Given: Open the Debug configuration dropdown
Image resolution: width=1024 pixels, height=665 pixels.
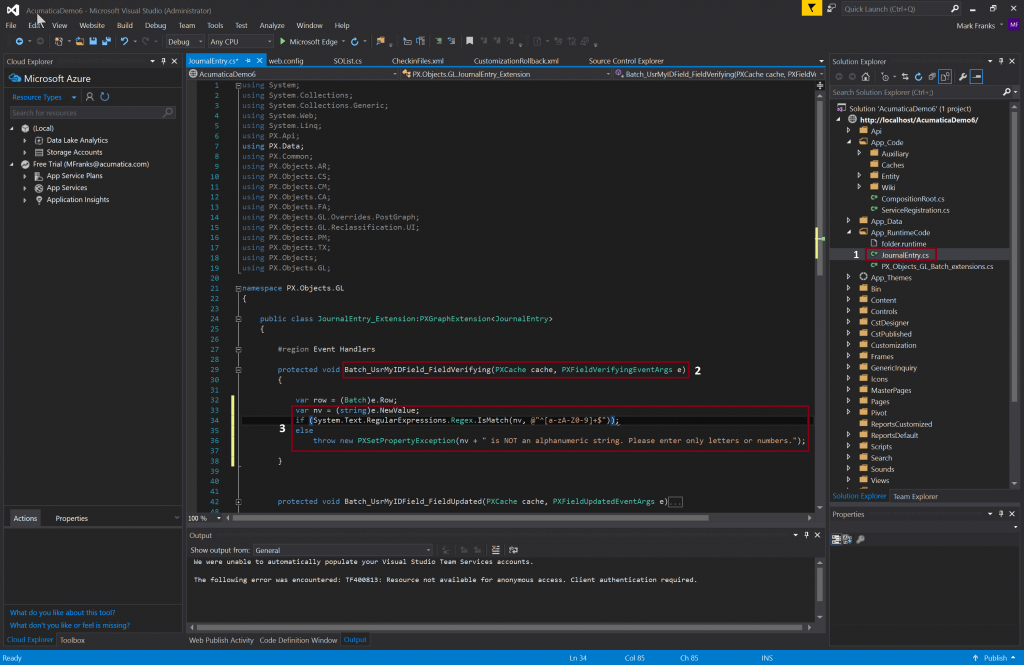Looking at the screenshot, I should click(x=185, y=42).
